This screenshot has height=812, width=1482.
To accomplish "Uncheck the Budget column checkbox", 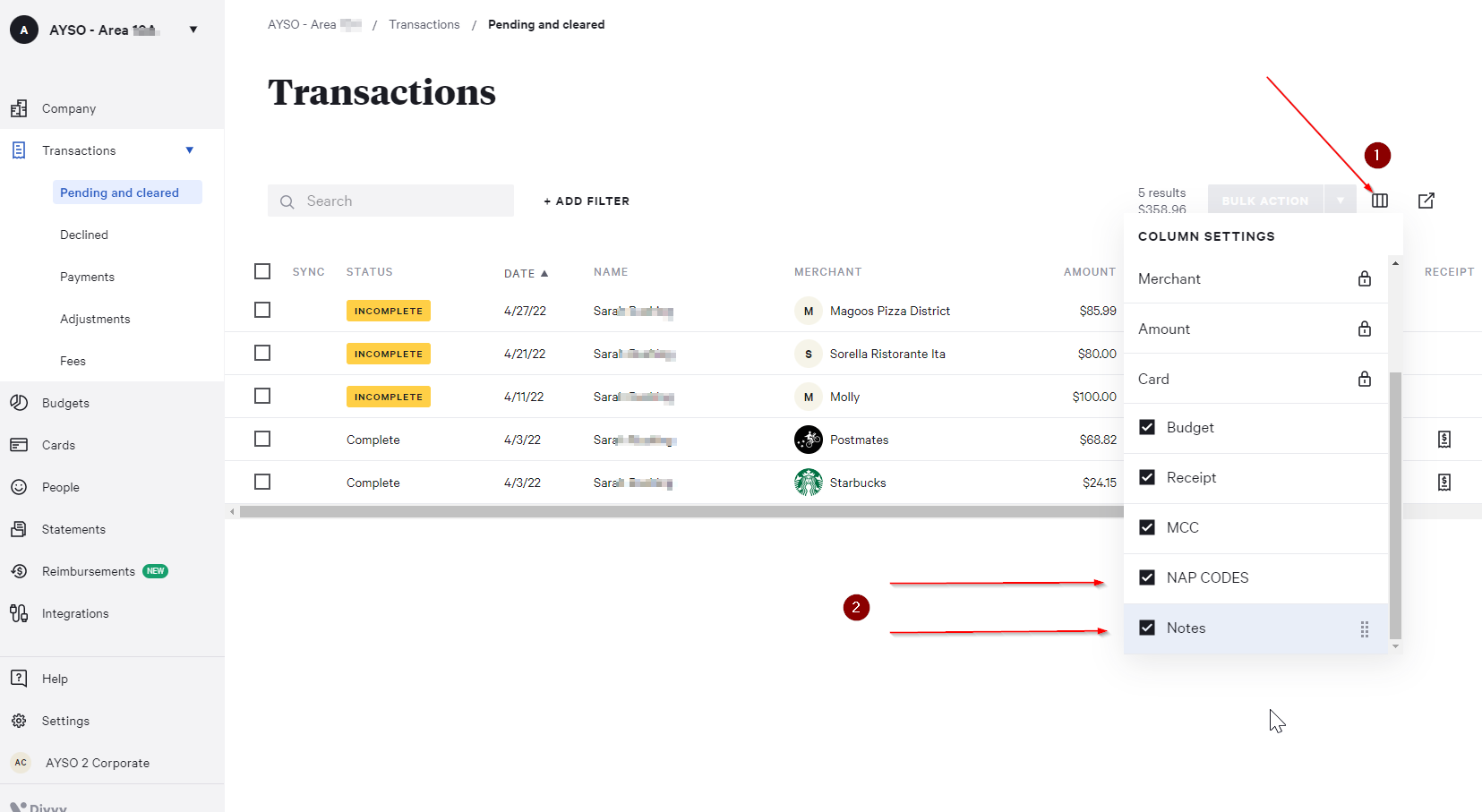I will coord(1146,427).
